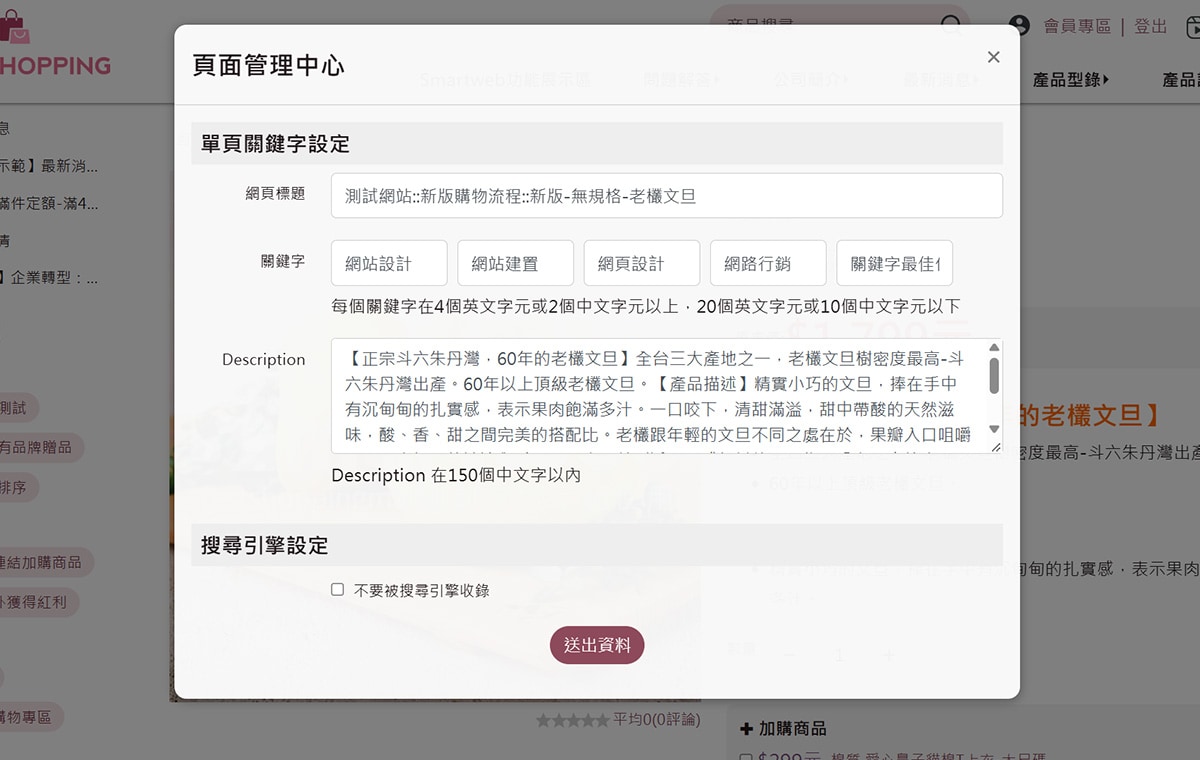
Task: Open 最新消... news item in sidebar
Action: 49,166
